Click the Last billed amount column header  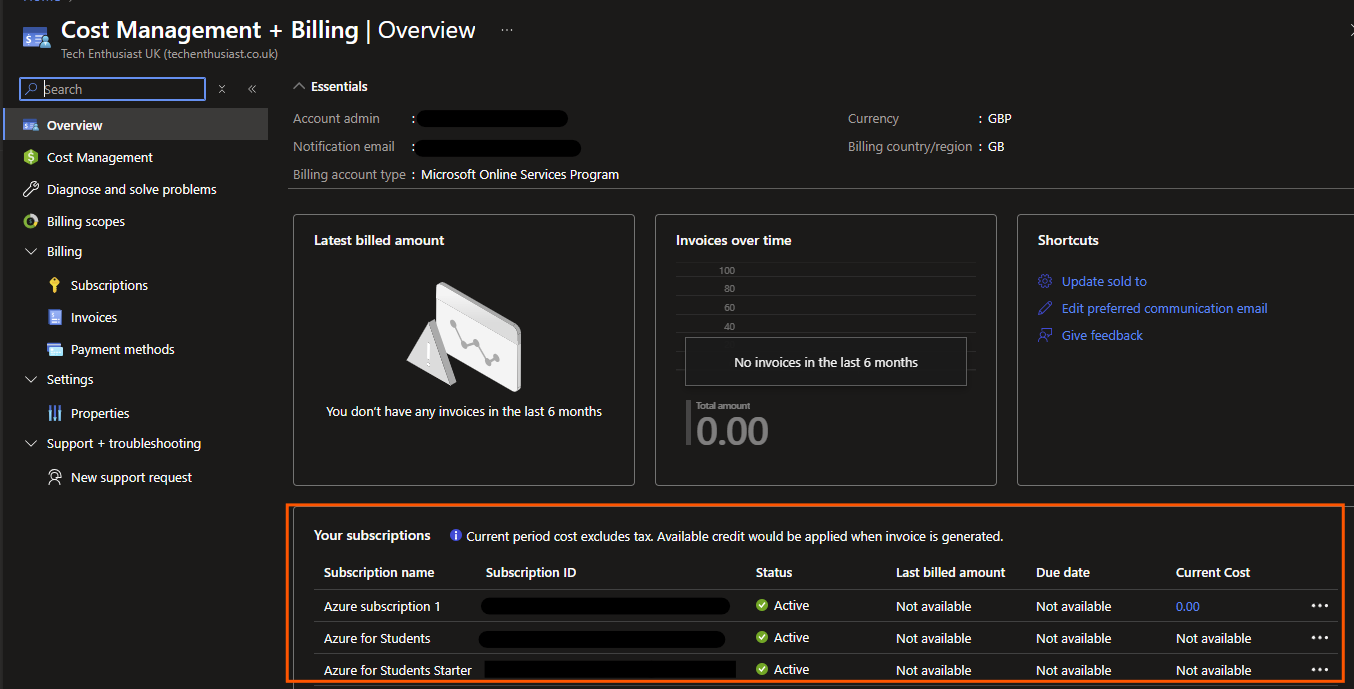951,572
